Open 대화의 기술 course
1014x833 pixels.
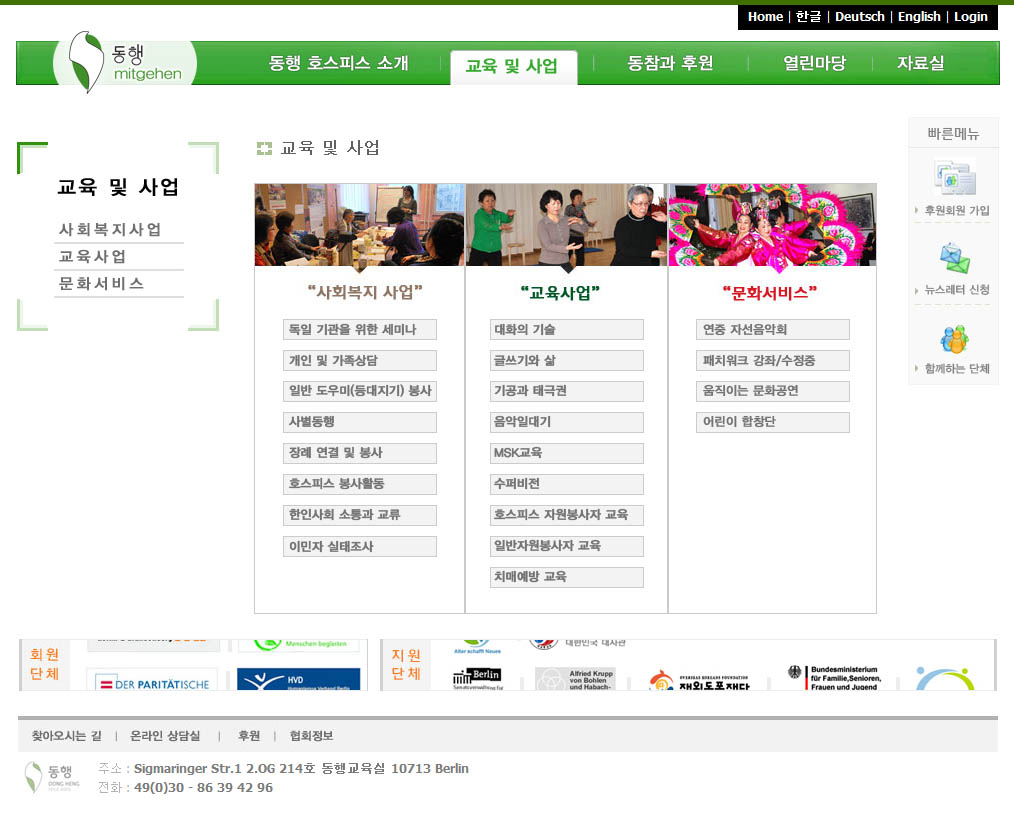[566, 330]
